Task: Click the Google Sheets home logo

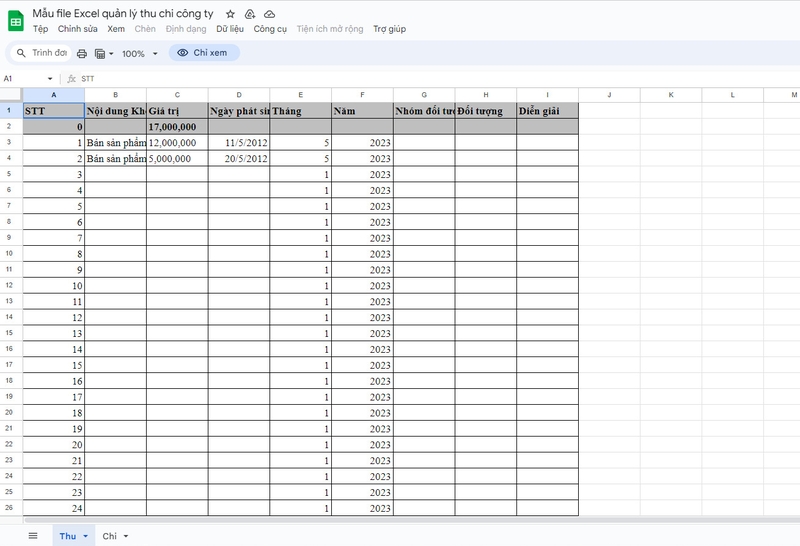Action: pyautogui.click(x=16, y=21)
